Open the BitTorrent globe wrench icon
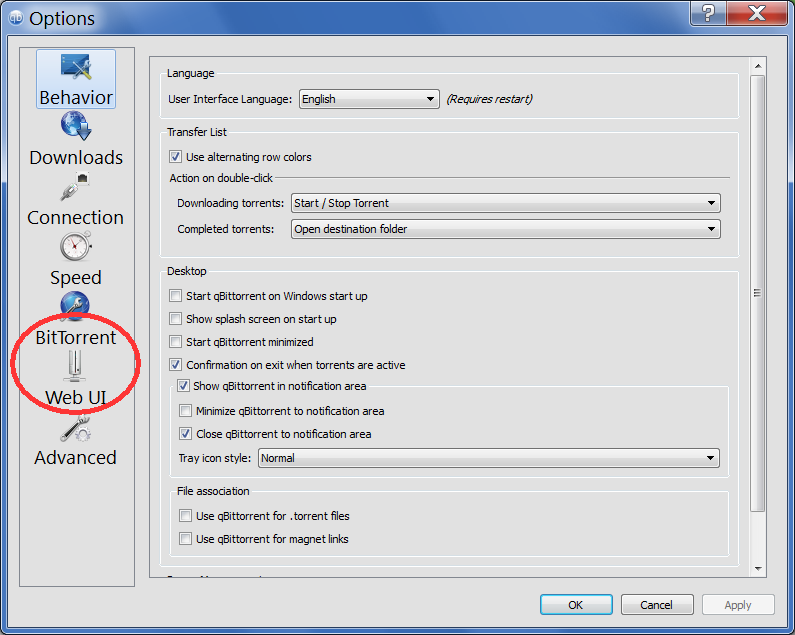The image size is (795, 635). 75,306
